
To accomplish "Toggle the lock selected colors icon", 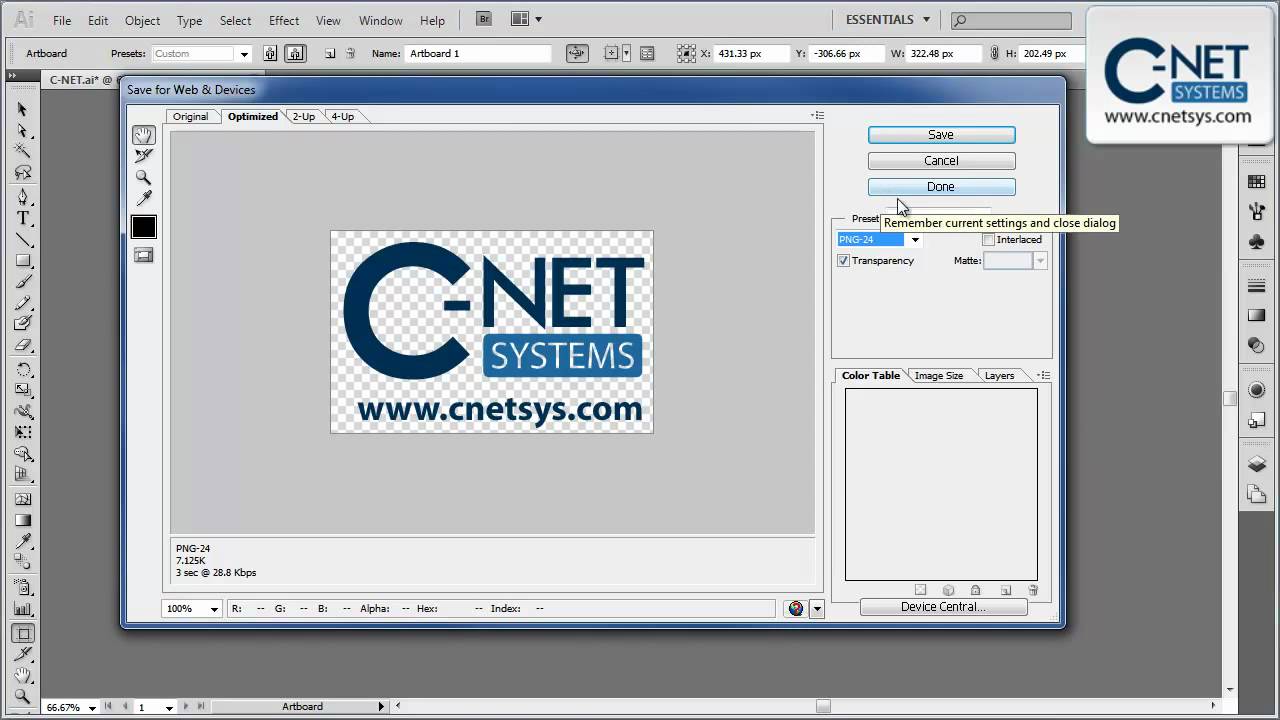I will click(x=976, y=590).
